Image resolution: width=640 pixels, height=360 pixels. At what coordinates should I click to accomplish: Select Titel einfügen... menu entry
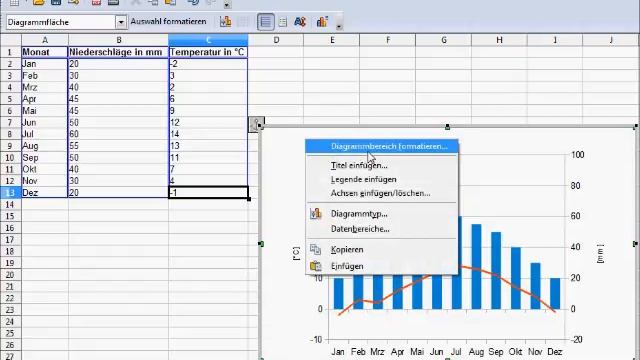[x=382, y=165]
